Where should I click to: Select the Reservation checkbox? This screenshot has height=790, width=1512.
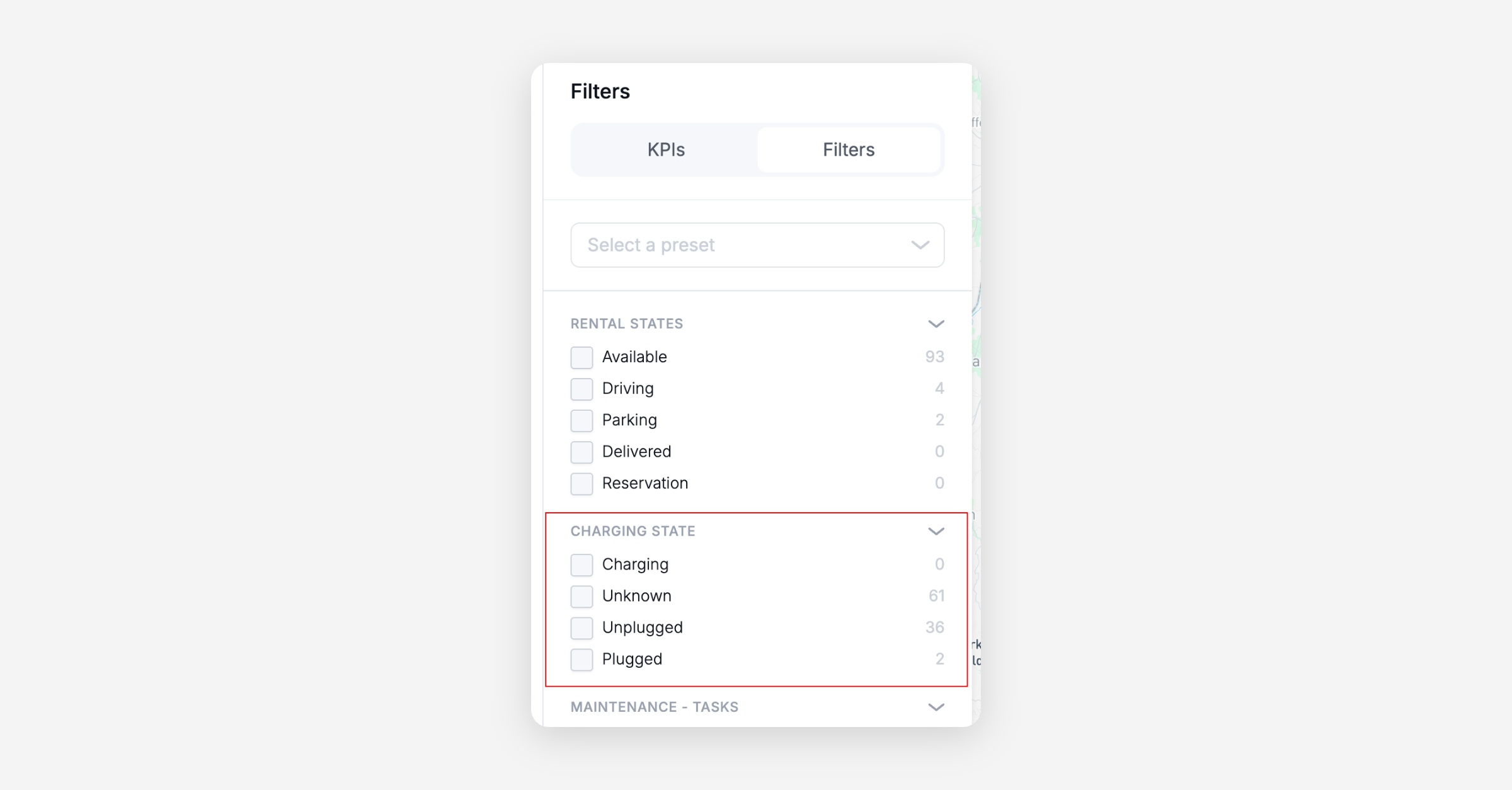581,483
